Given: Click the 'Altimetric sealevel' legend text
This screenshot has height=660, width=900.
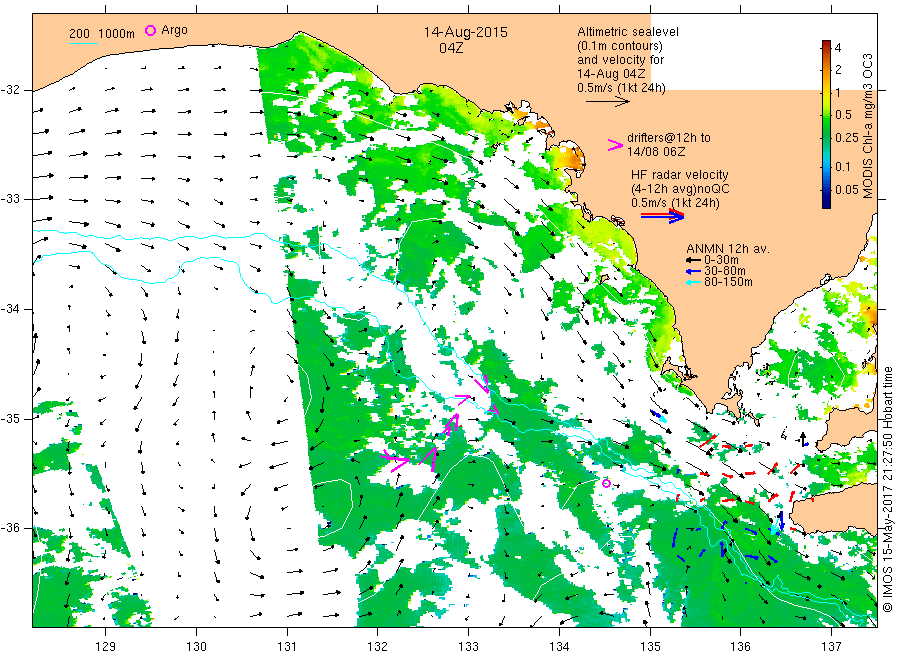Looking at the screenshot, I should coord(627,32).
